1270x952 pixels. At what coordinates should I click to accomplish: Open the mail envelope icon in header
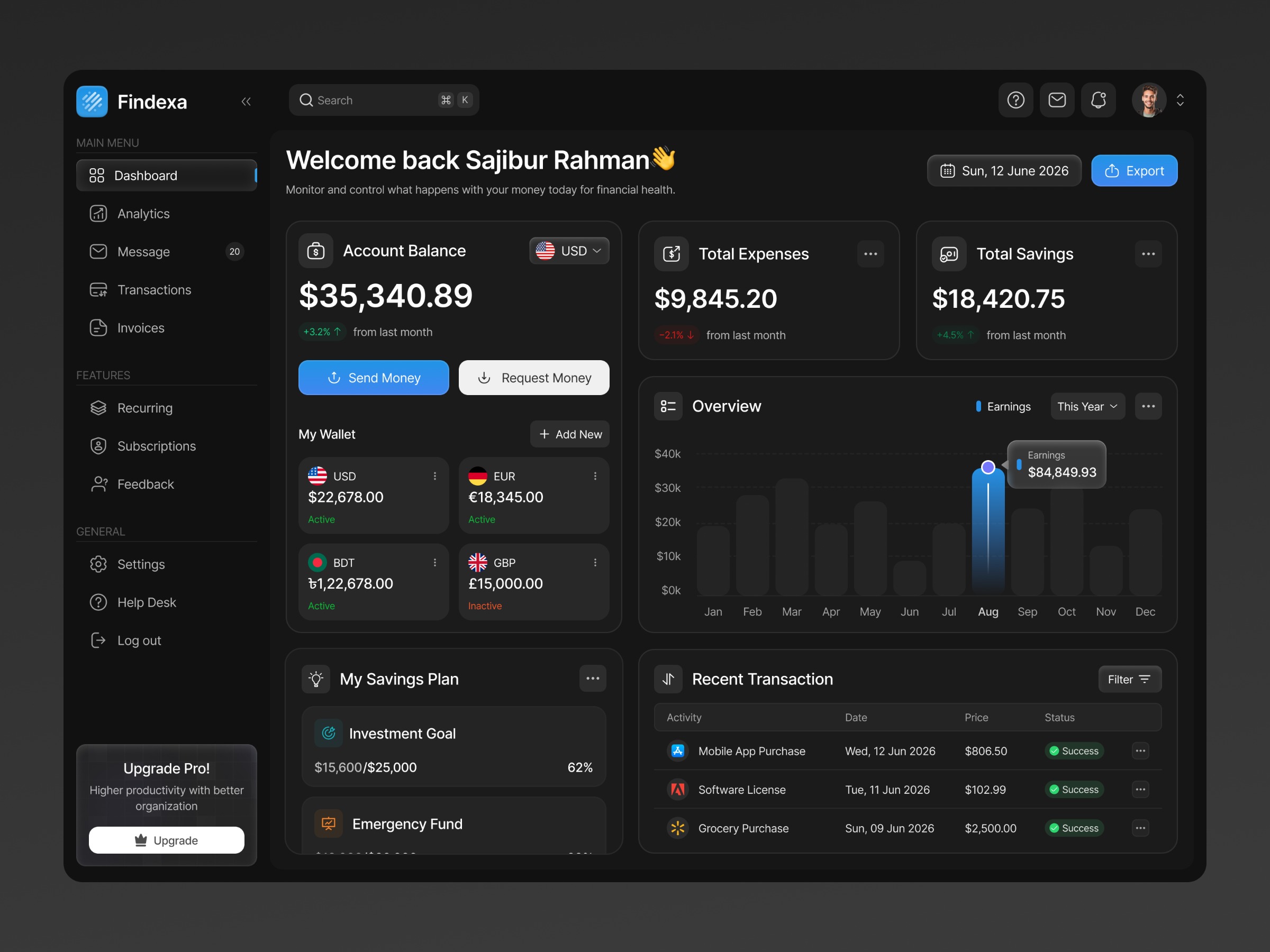click(1057, 100)
